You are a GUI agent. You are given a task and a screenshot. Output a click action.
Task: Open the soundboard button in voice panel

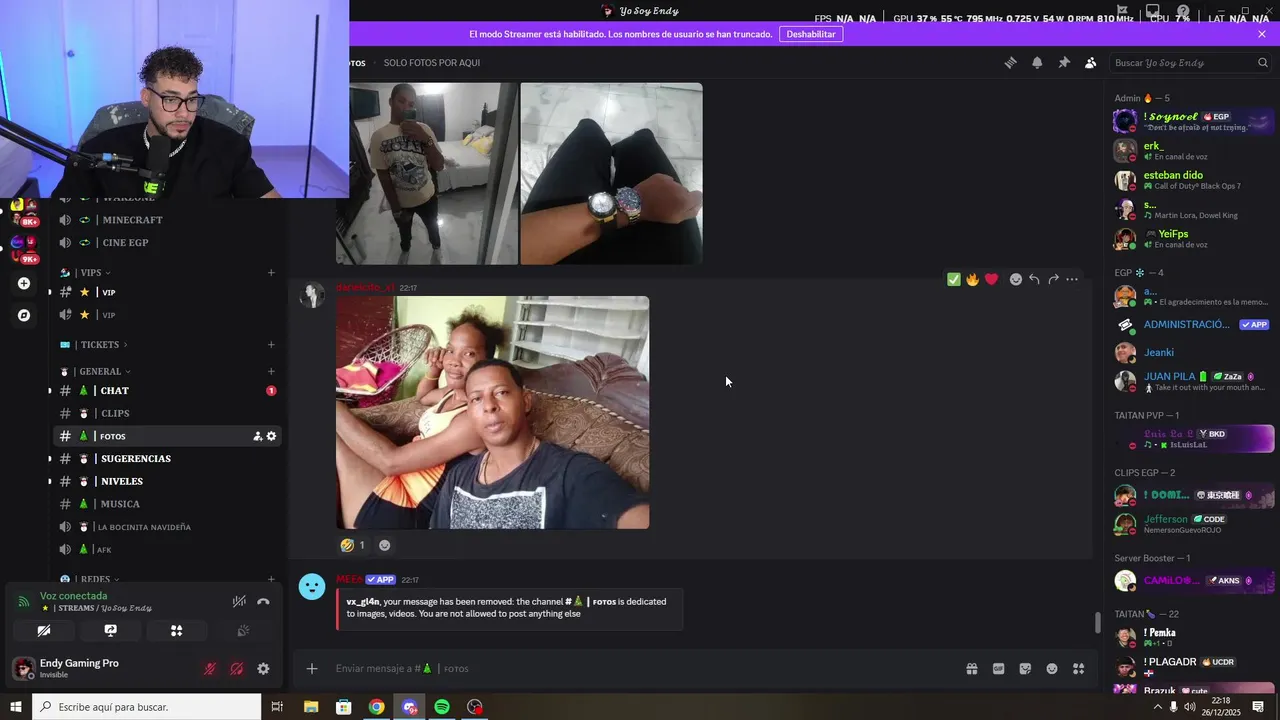pos(242,631)
